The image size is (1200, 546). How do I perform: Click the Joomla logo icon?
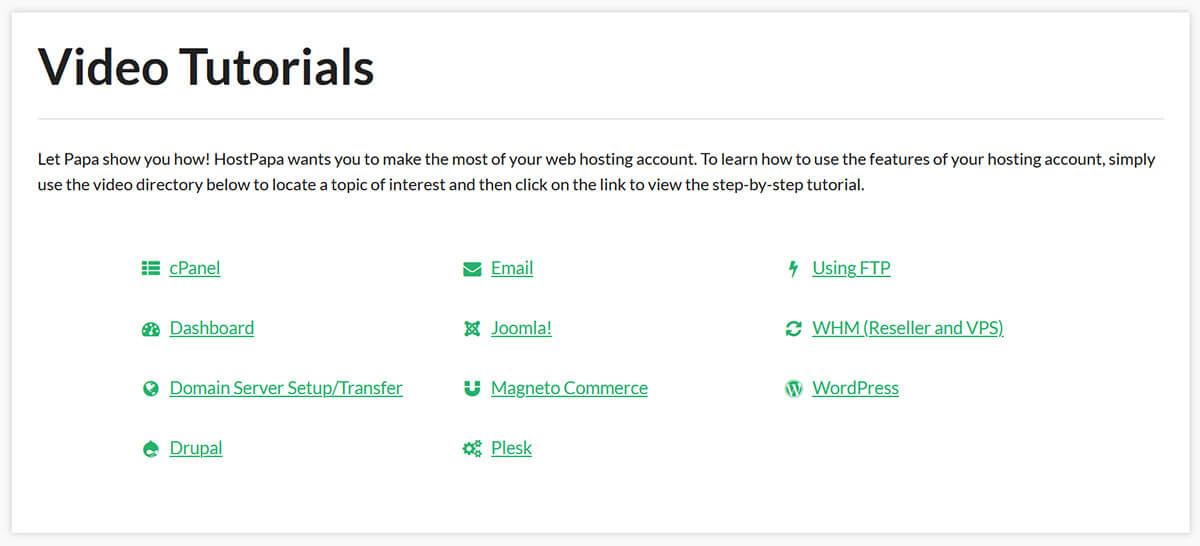[472, 329]
